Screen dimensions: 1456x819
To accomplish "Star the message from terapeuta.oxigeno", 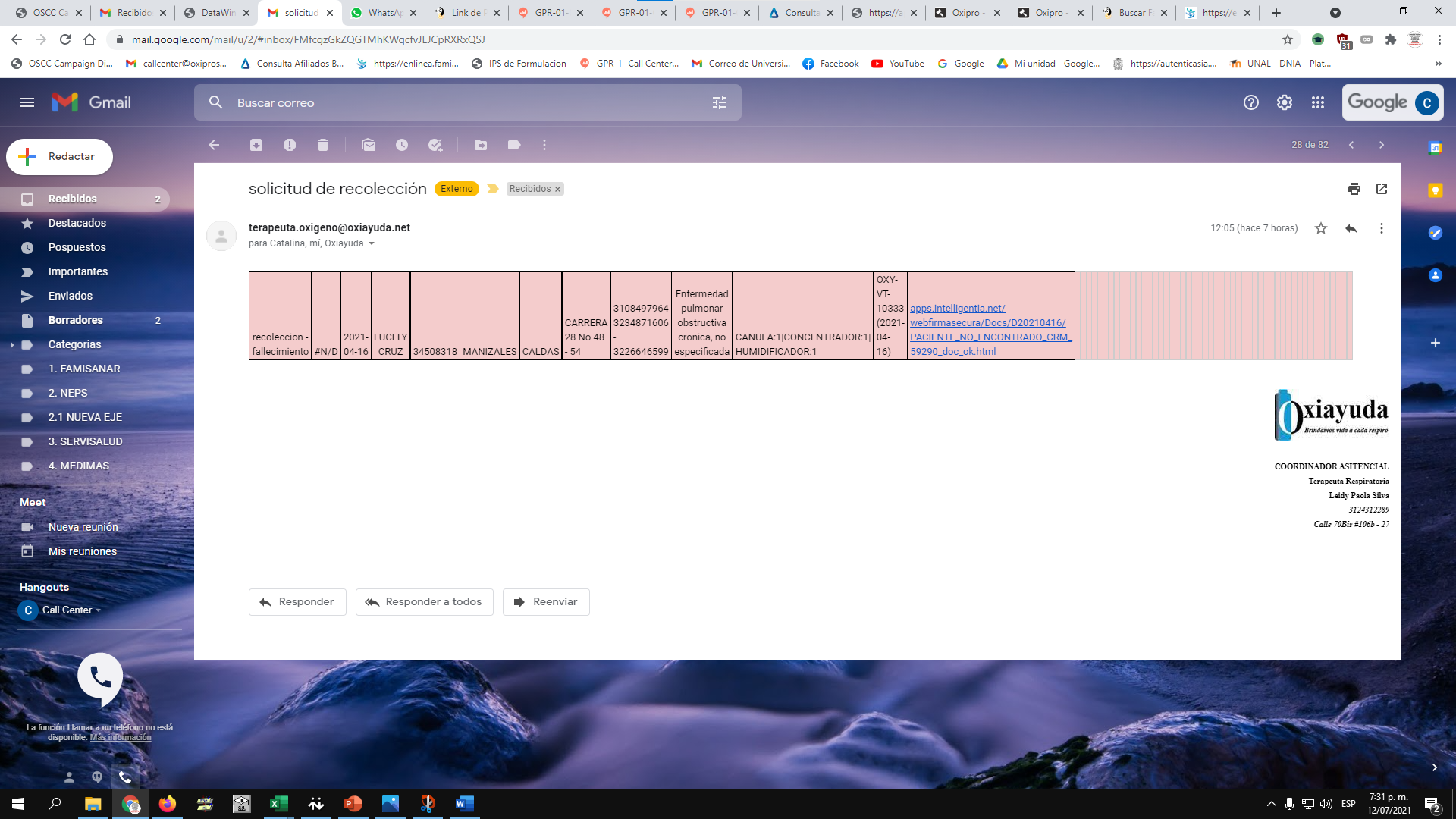I will pyautogui.click(x=1321, y=228).
